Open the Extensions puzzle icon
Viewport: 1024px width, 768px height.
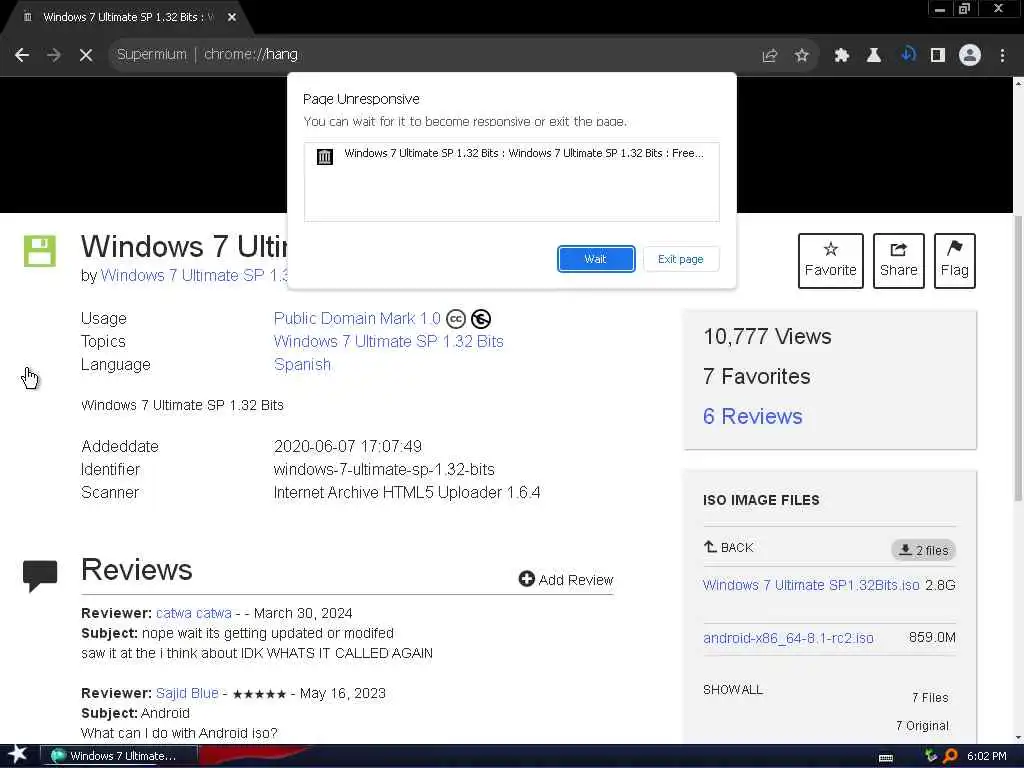tap(841, 56)
